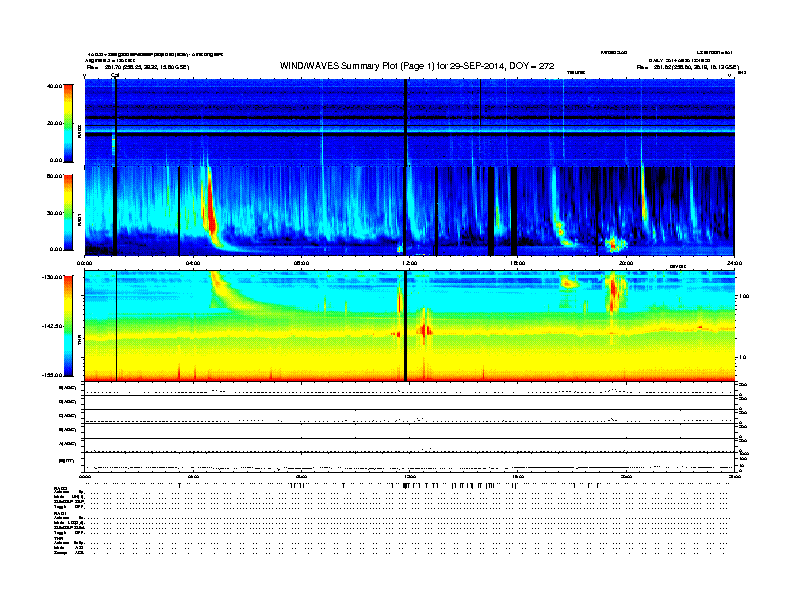Click 20:00 tick label under RAD1 spectrogram
Screen dimensions: 792x612
tap(626, 263)
